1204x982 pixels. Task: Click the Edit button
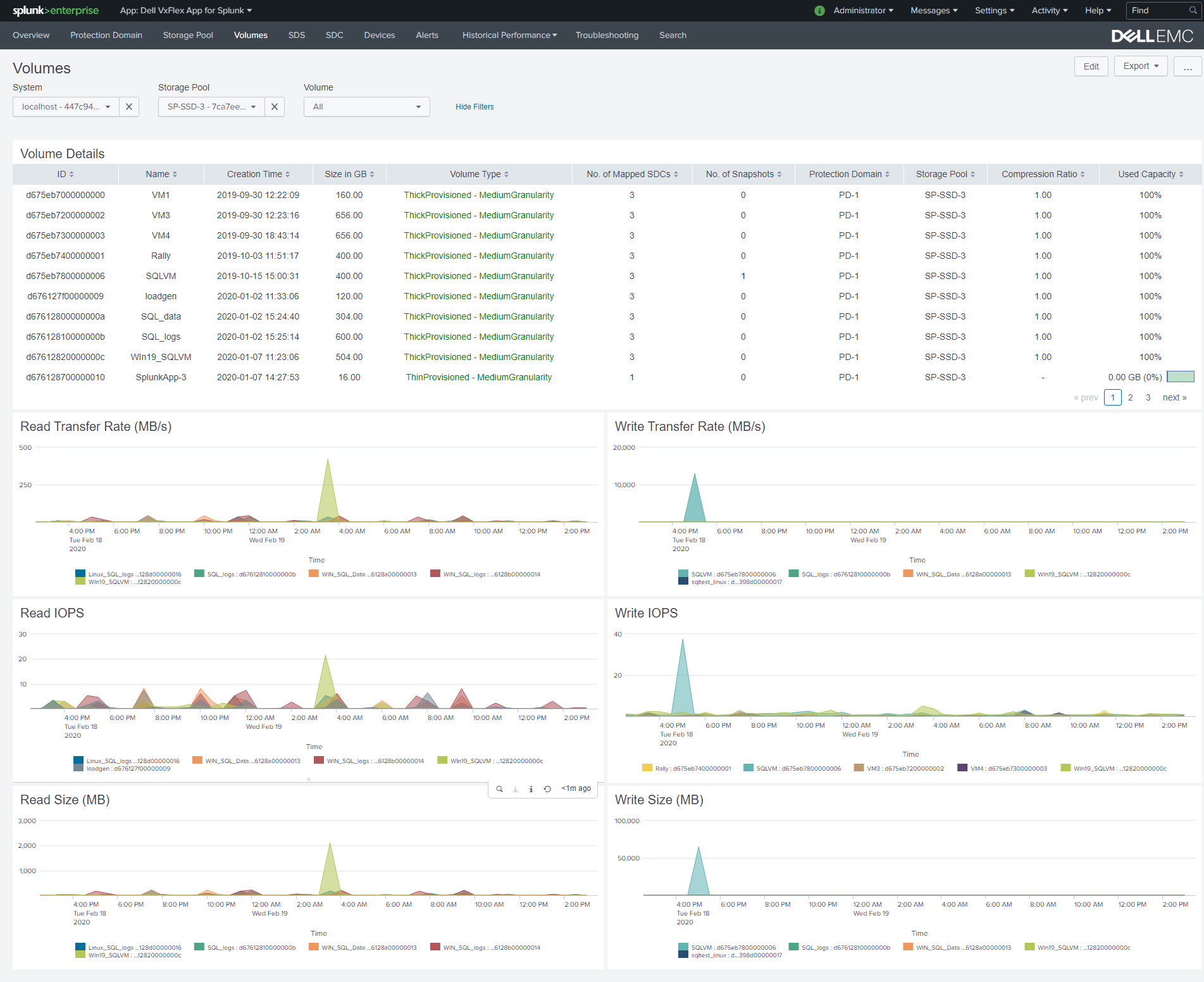1091,66
